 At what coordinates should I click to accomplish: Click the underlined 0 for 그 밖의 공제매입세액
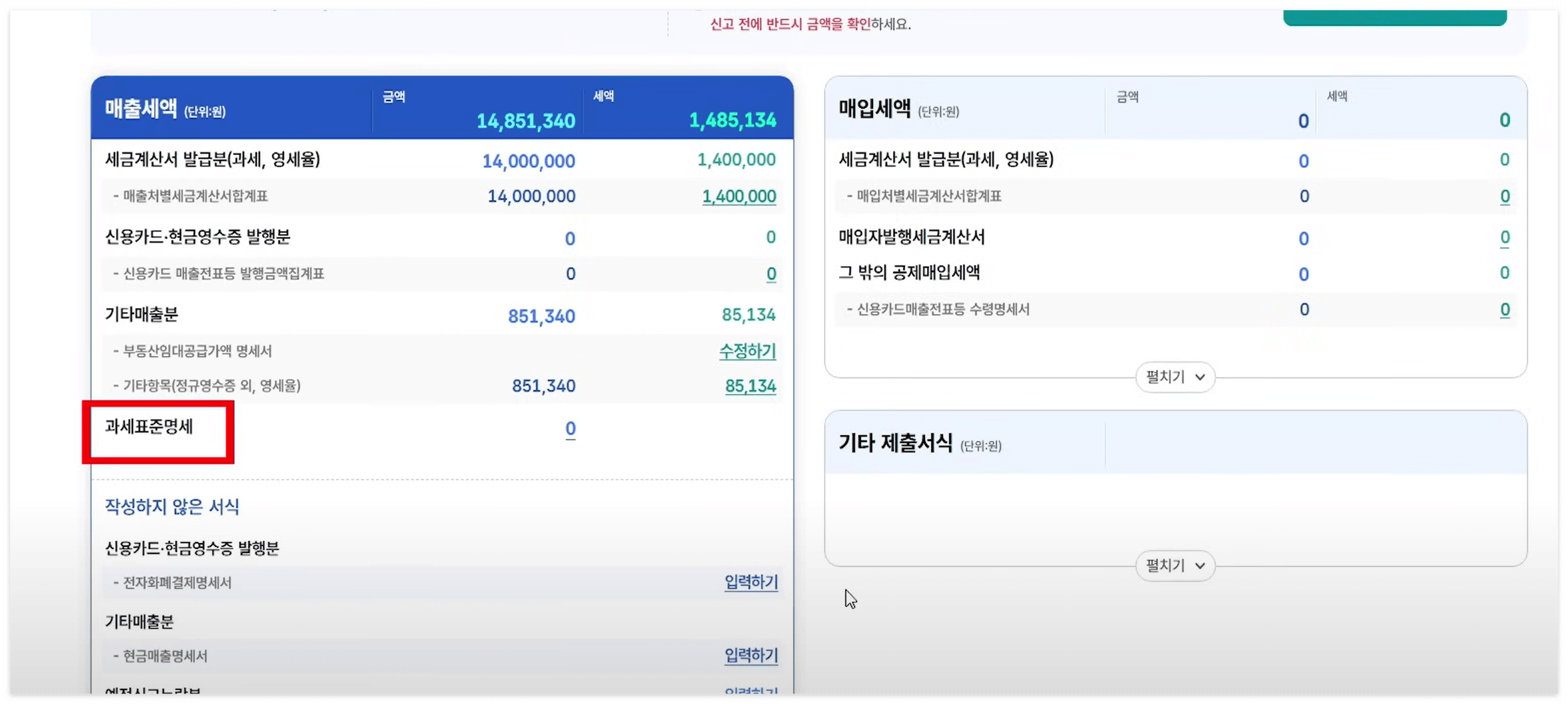pos(1506,273)
